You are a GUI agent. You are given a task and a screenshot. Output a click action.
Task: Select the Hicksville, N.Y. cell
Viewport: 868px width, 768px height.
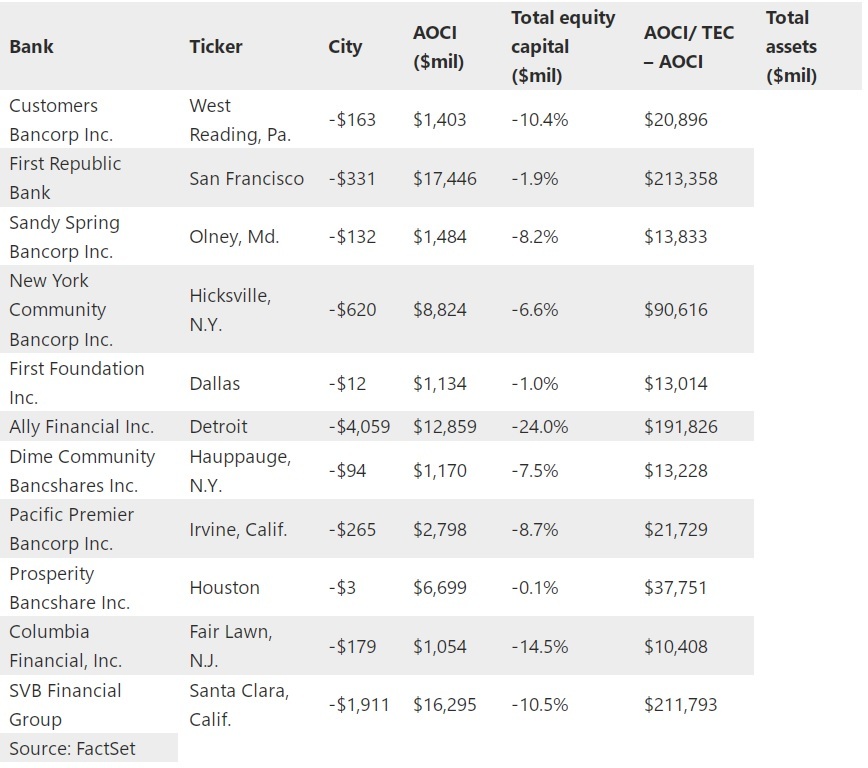230,310
